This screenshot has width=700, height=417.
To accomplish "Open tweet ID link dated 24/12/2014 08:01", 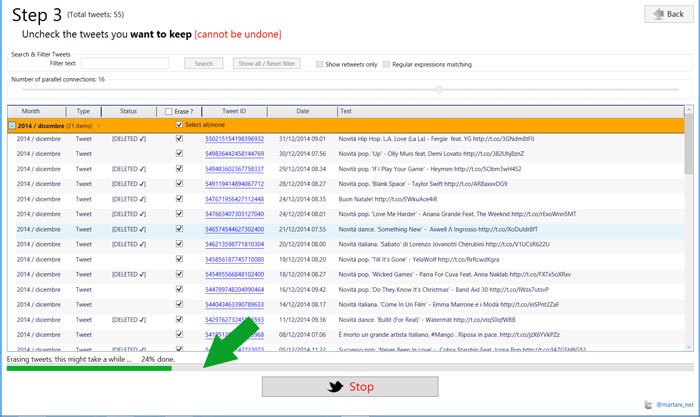I will (x=234, y=214).
